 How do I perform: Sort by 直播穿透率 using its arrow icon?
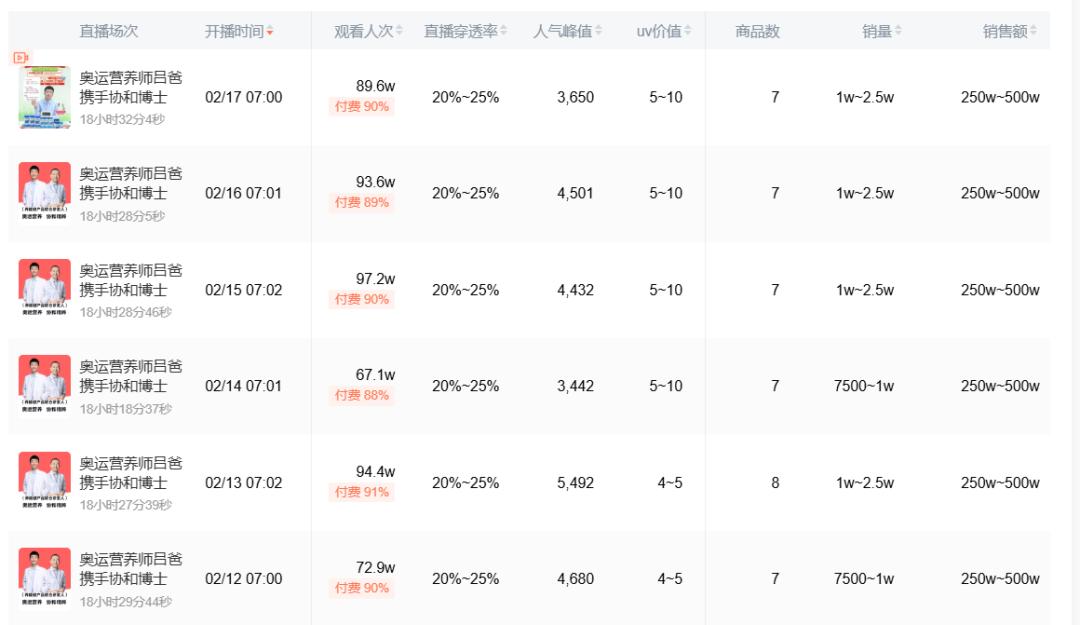503,32
